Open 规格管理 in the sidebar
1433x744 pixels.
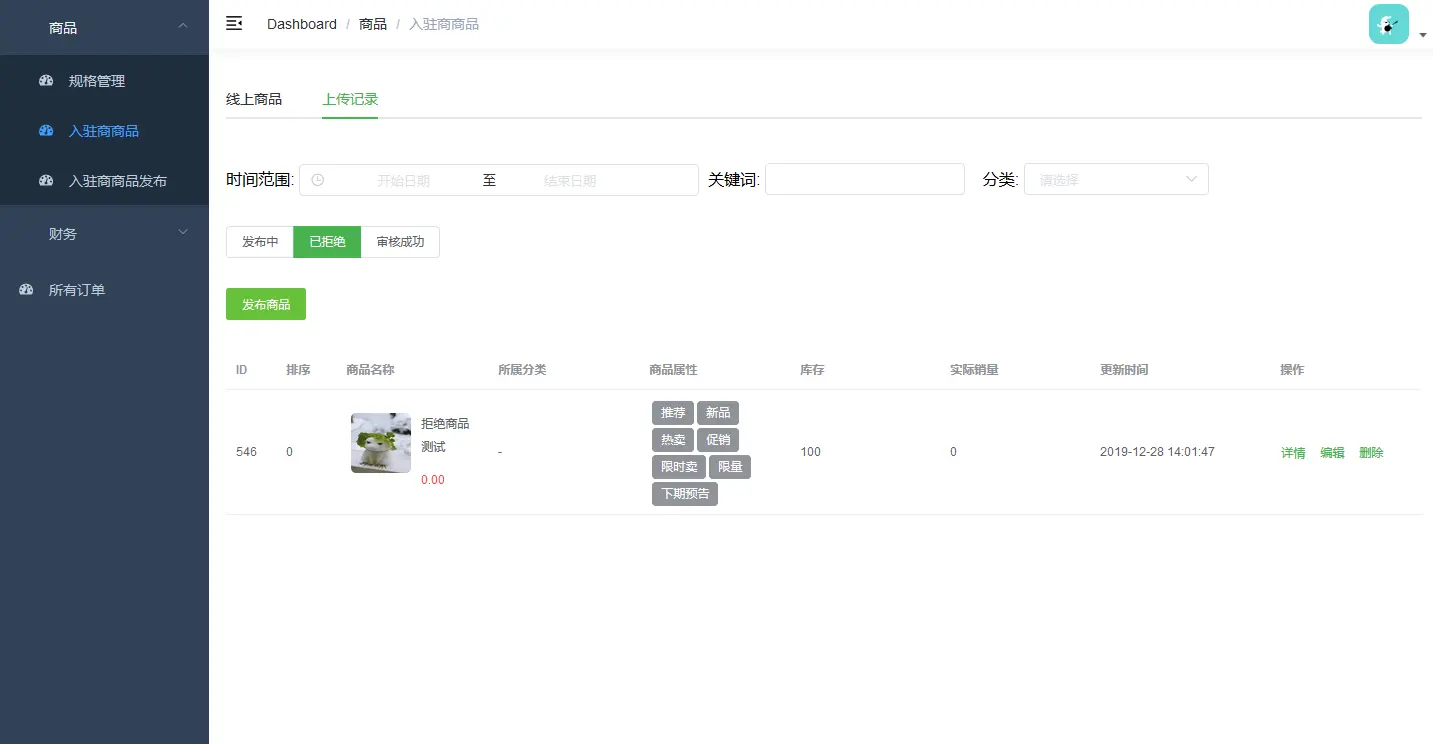coord(104,81)
